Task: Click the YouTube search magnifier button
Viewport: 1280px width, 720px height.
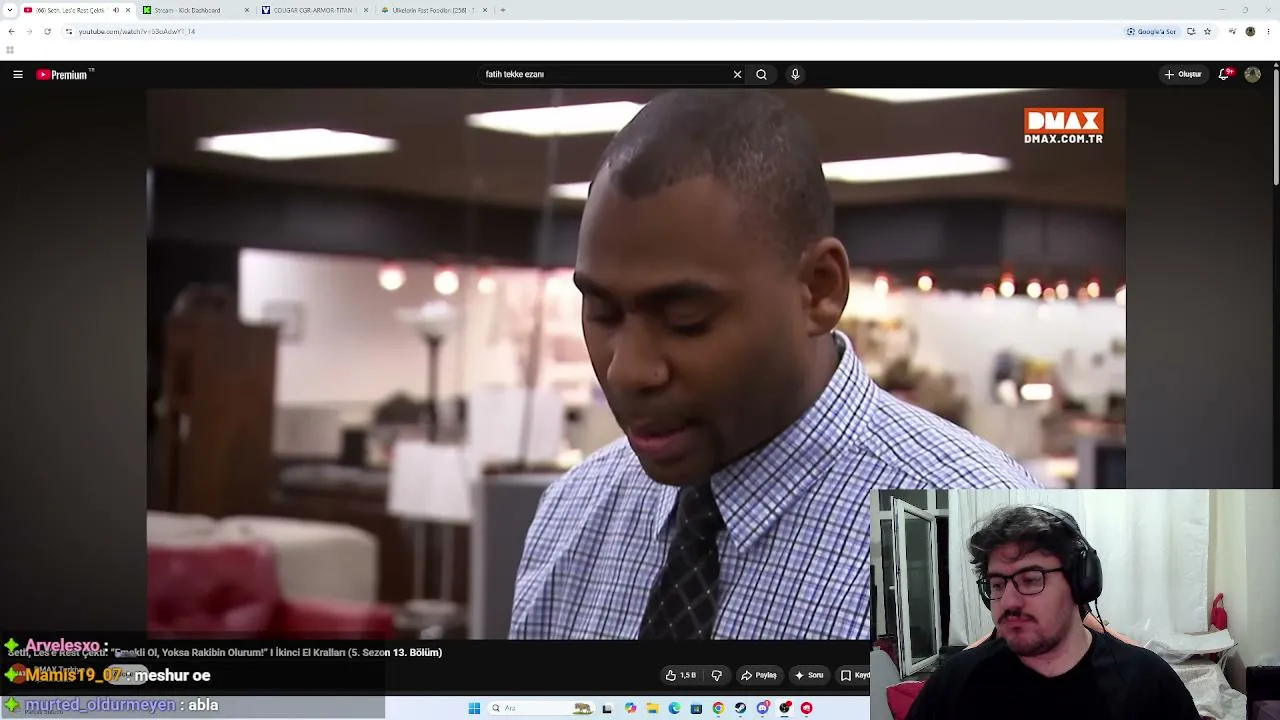Action: click(762, 74)
